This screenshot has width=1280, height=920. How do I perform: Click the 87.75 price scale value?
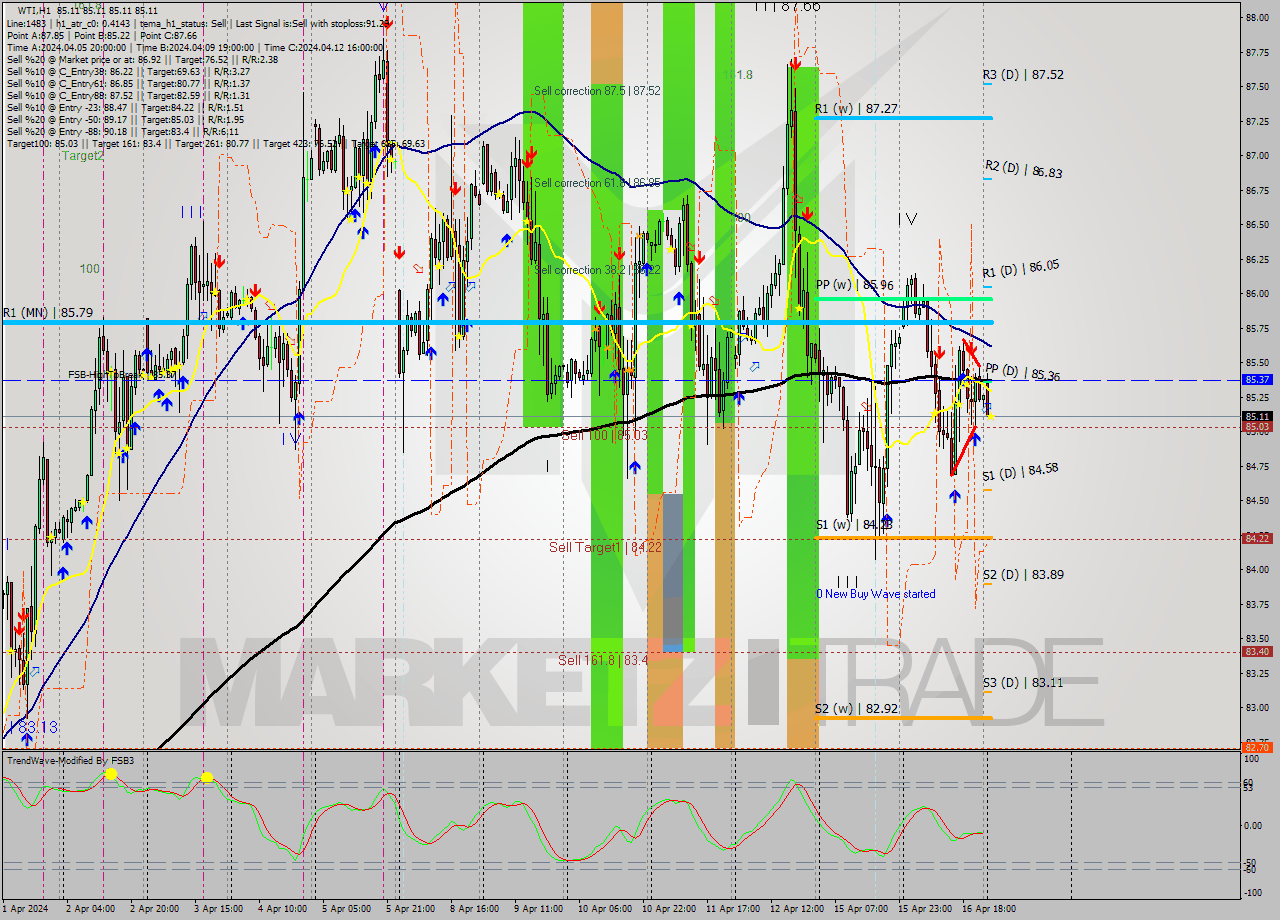click(x=1257, y=53)
